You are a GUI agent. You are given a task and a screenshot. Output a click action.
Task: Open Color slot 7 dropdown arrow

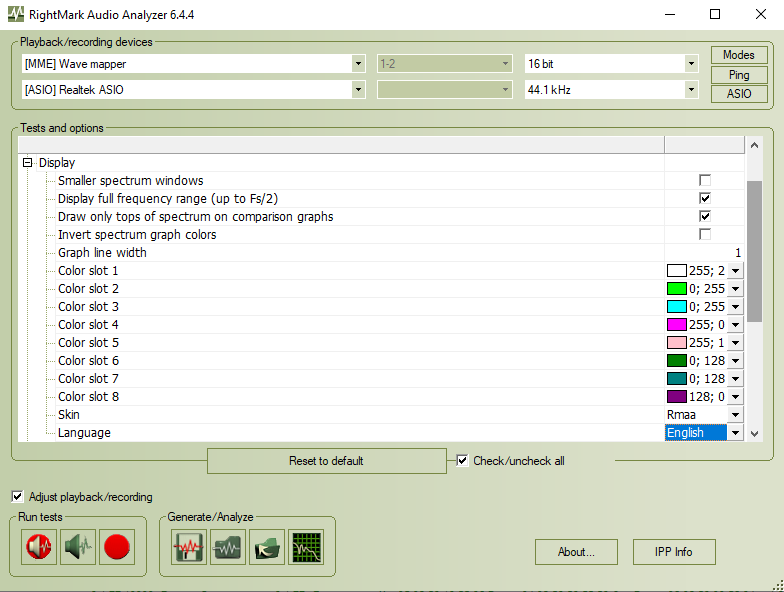pos(735,378)
